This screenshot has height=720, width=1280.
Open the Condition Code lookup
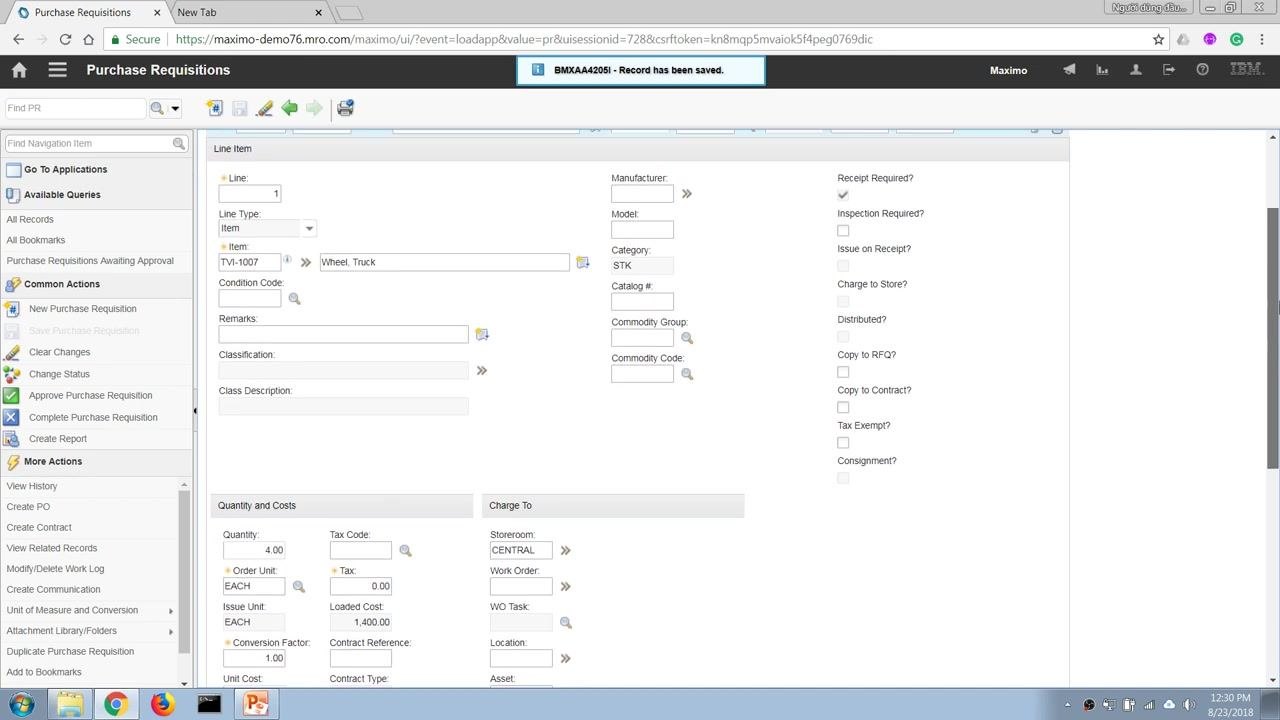tap(294, 298)
